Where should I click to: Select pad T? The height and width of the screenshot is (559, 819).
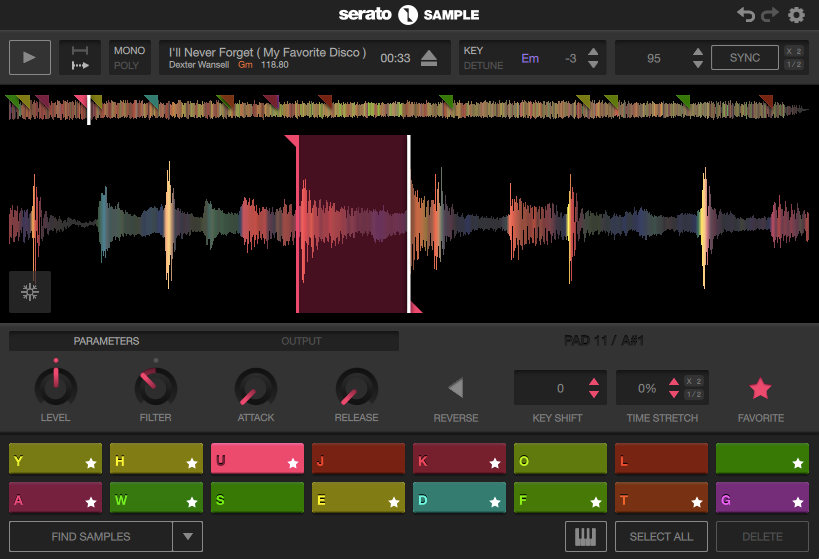click(661, 497)
